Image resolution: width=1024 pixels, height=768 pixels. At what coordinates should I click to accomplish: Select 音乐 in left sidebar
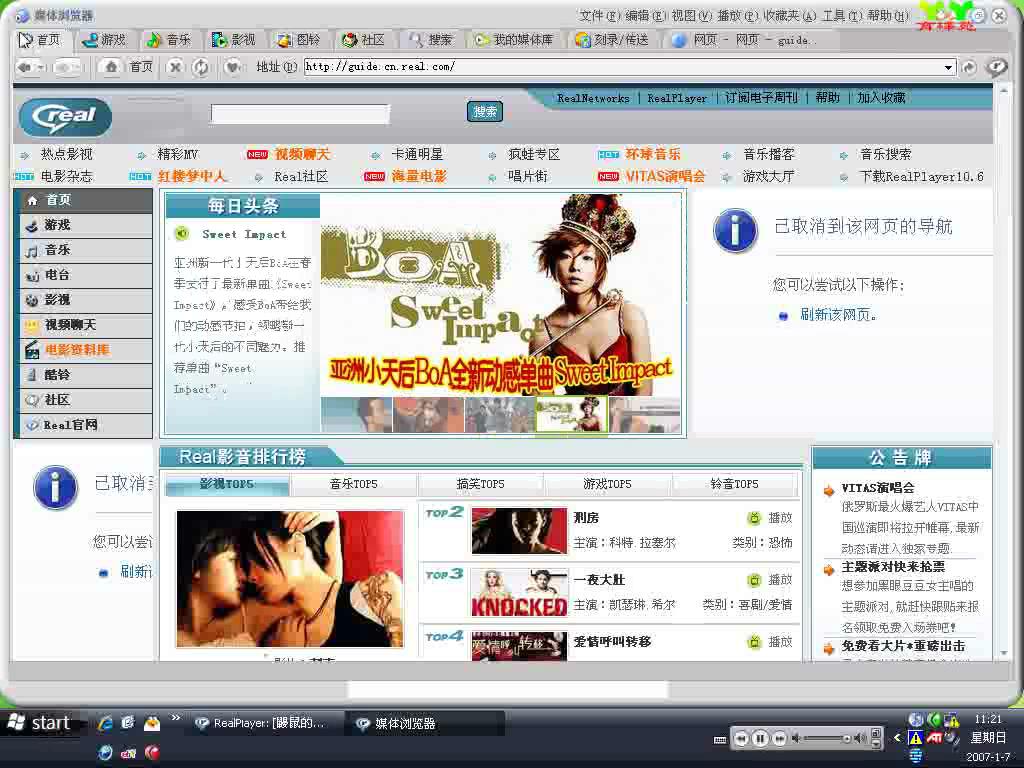pyautogui.click(x=84, y=250)
